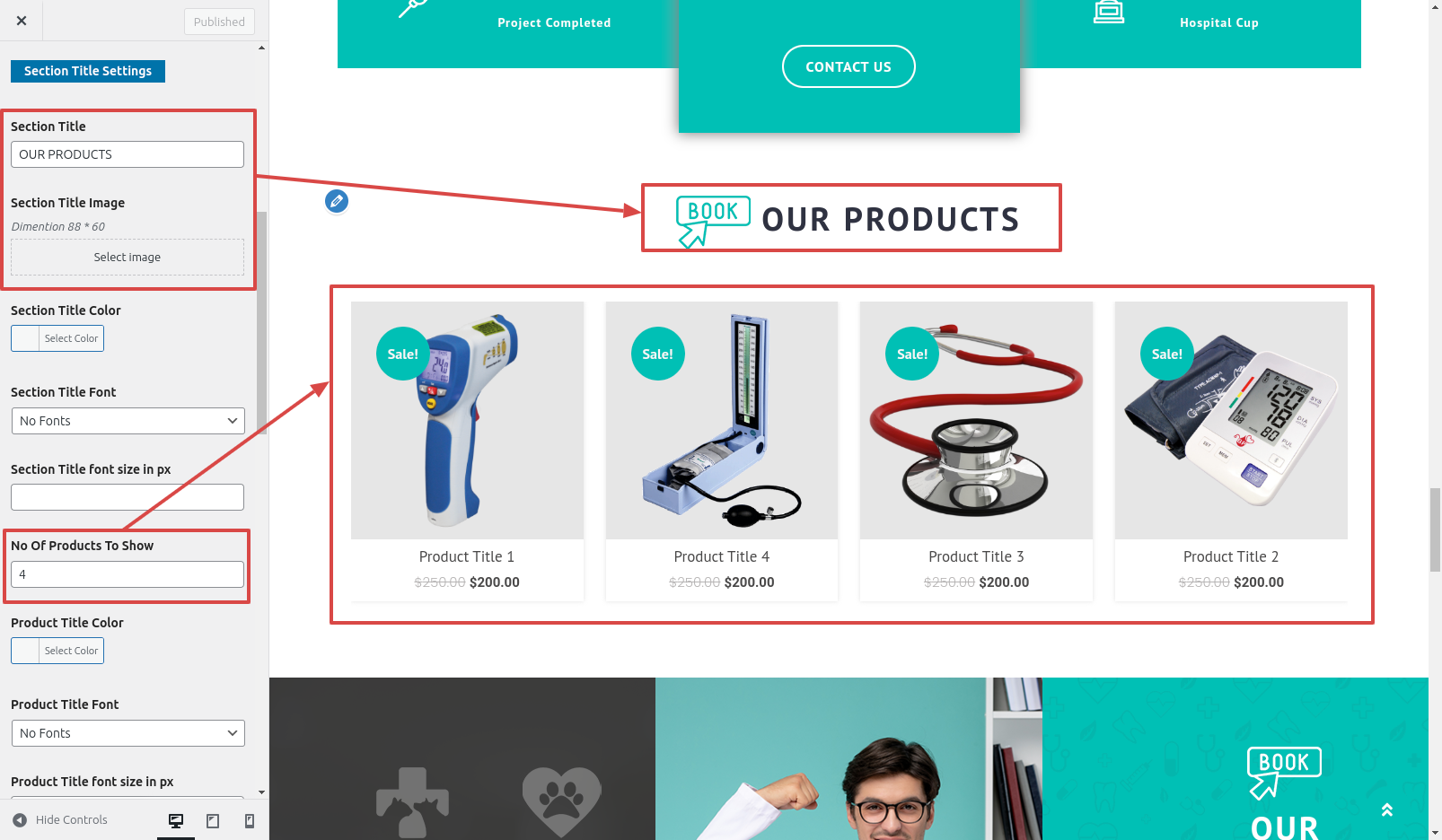This screenshot has width=1442, height=840.
Task: Click the Hide Controls collapse arrow icon
Action: coord(20,820)
